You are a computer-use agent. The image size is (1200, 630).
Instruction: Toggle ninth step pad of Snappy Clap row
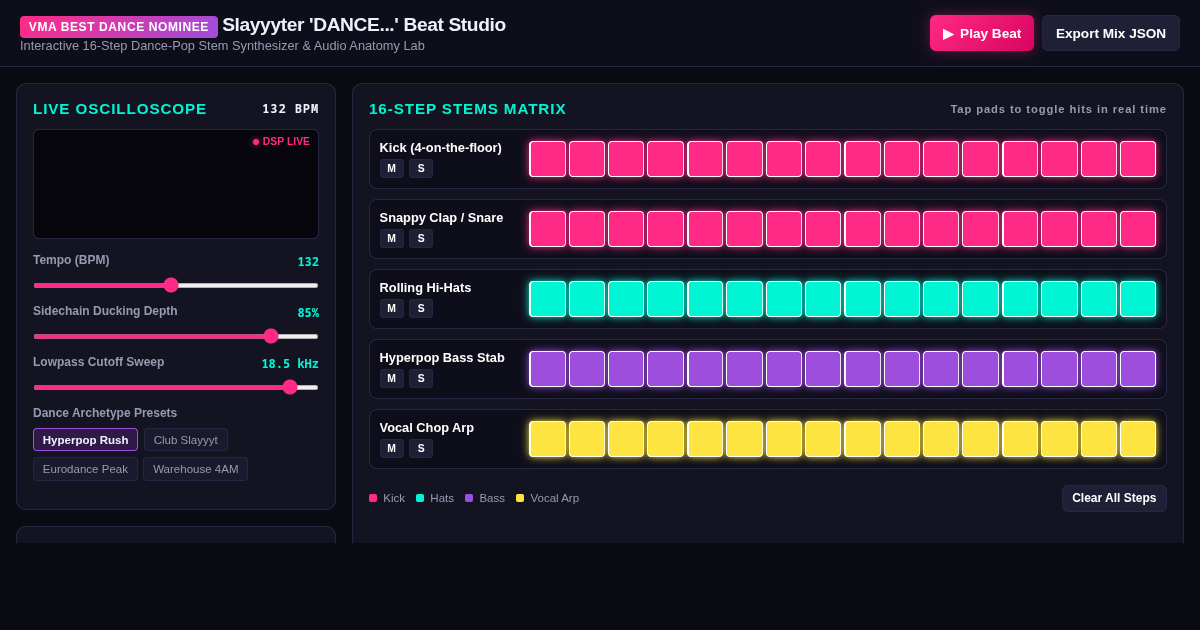863,229
